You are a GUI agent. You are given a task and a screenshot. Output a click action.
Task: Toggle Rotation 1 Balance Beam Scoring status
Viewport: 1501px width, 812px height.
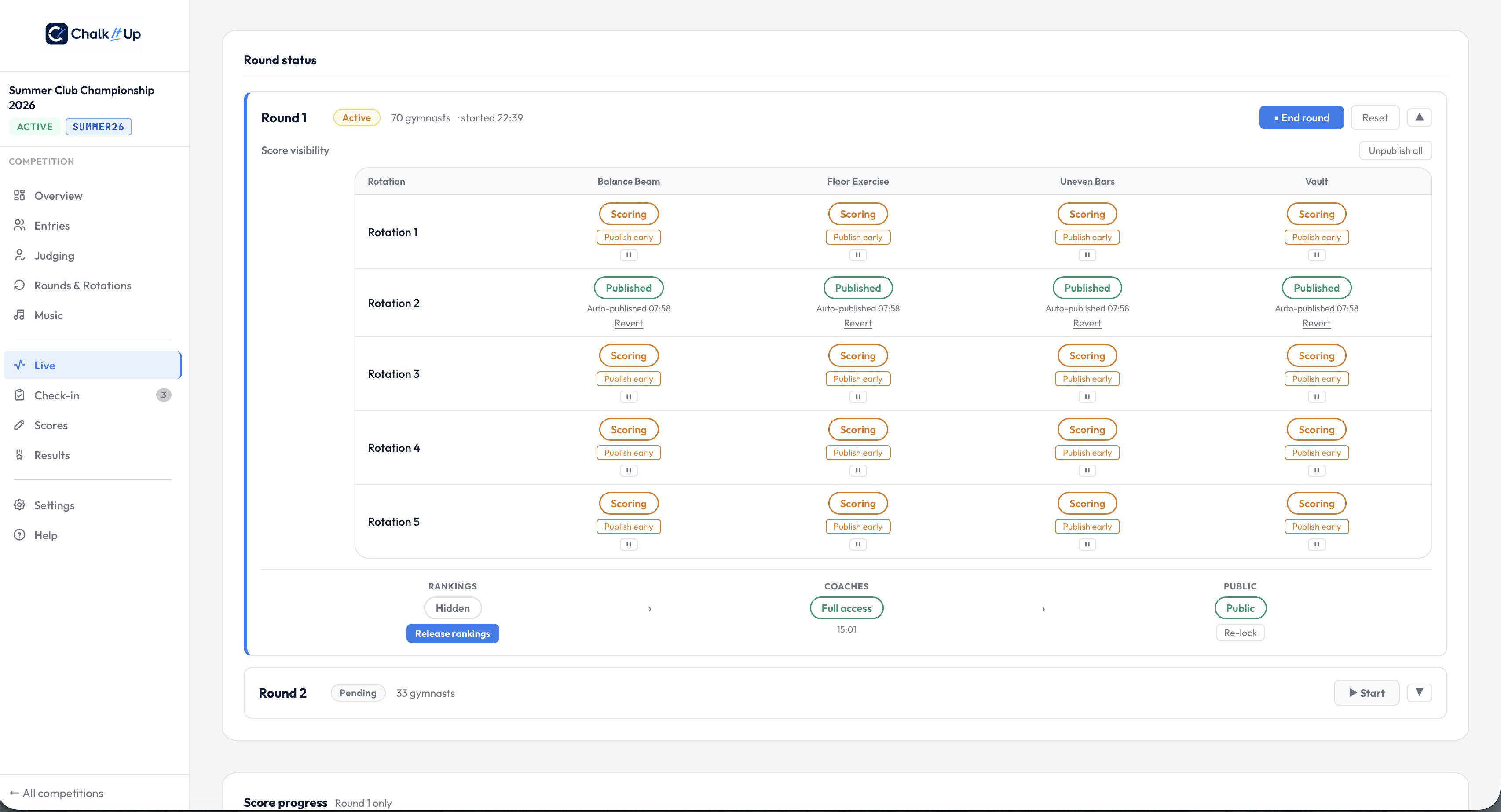[x=628, y=214]
